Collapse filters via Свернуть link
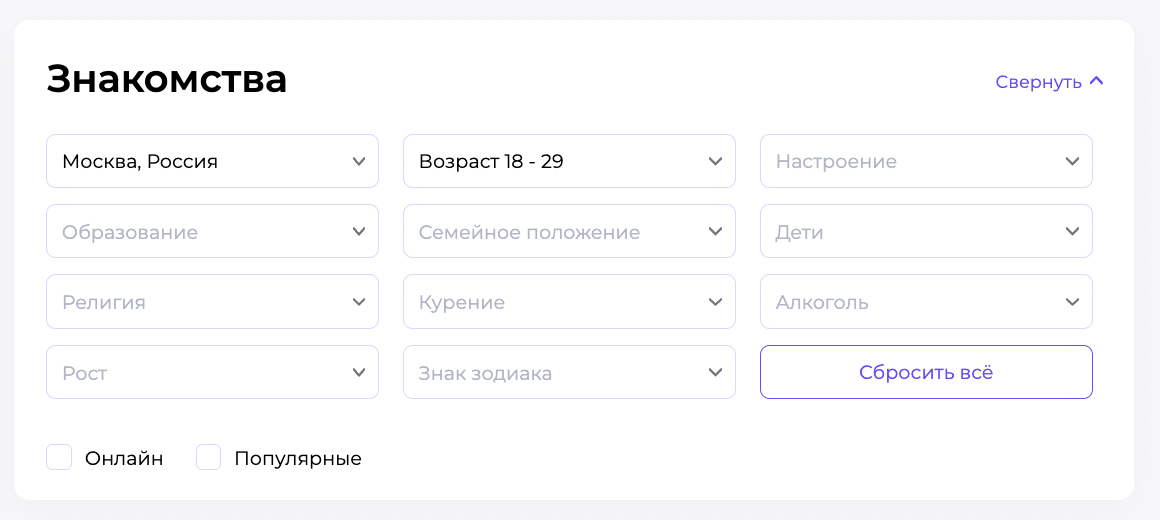Image resolution: width=1160 pixels, height=520 pixels. coord(1038,82)
